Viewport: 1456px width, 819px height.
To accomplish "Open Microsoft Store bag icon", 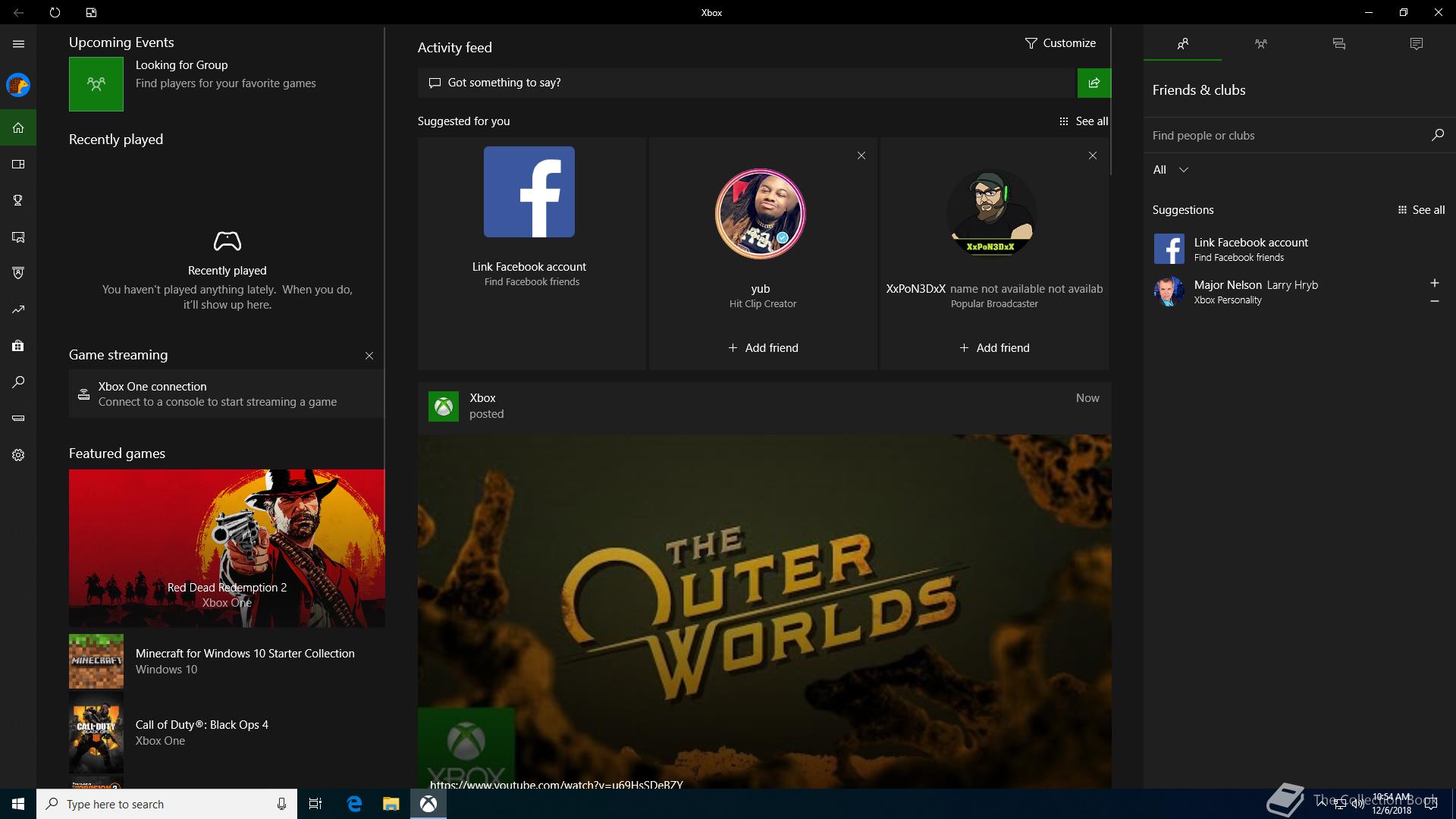I will coord(18,346).
